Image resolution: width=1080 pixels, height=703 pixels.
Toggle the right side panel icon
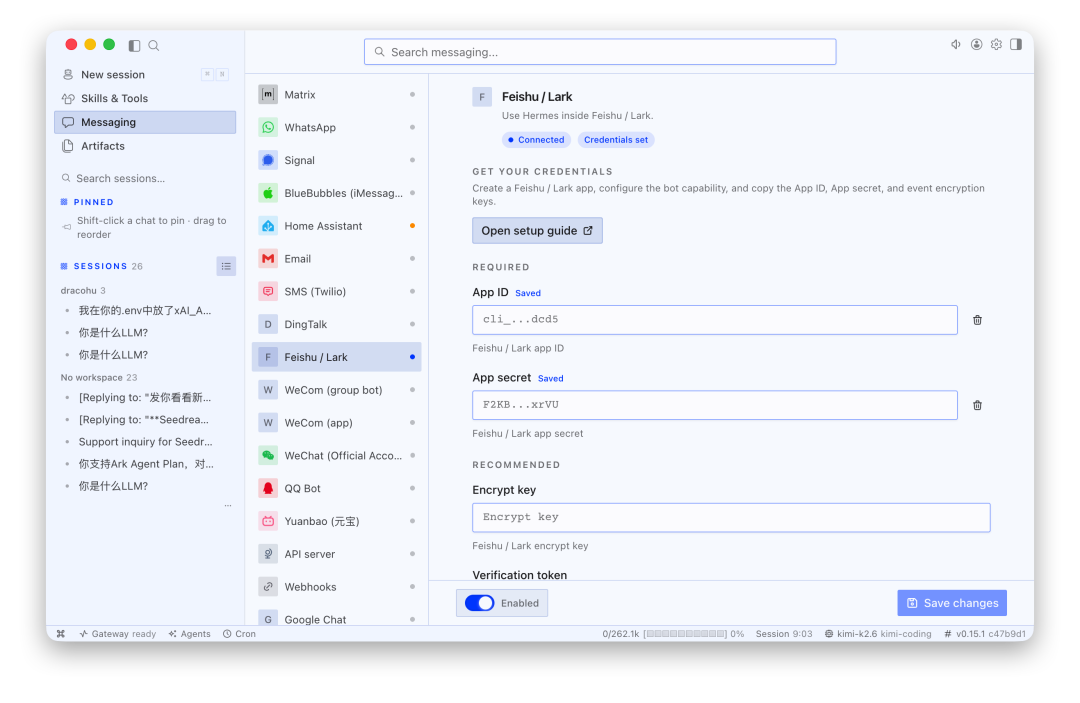click(1016, 45)
